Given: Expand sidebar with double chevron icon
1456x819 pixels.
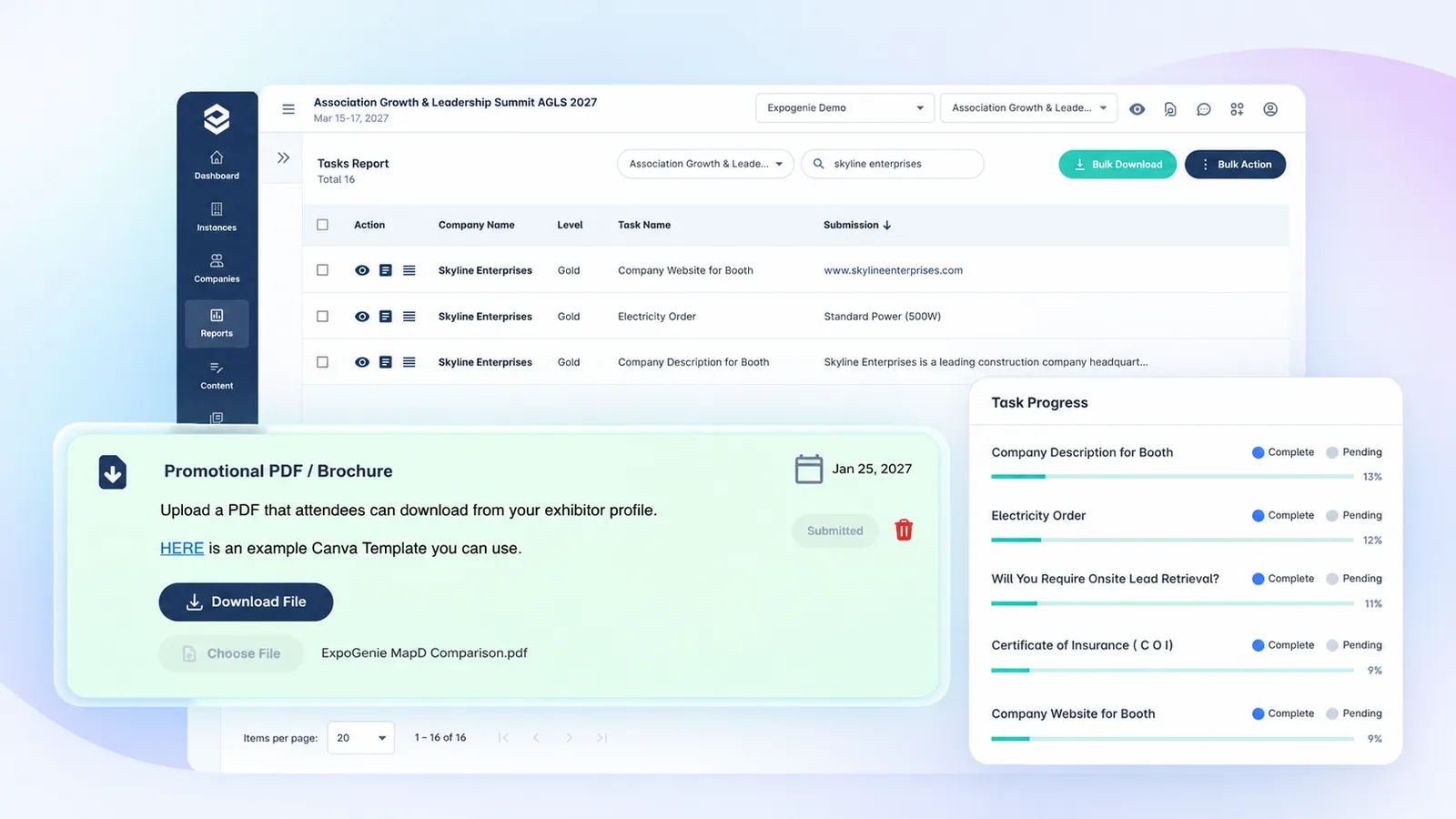Looking at the screenshot, I should (x=283, y=157).
